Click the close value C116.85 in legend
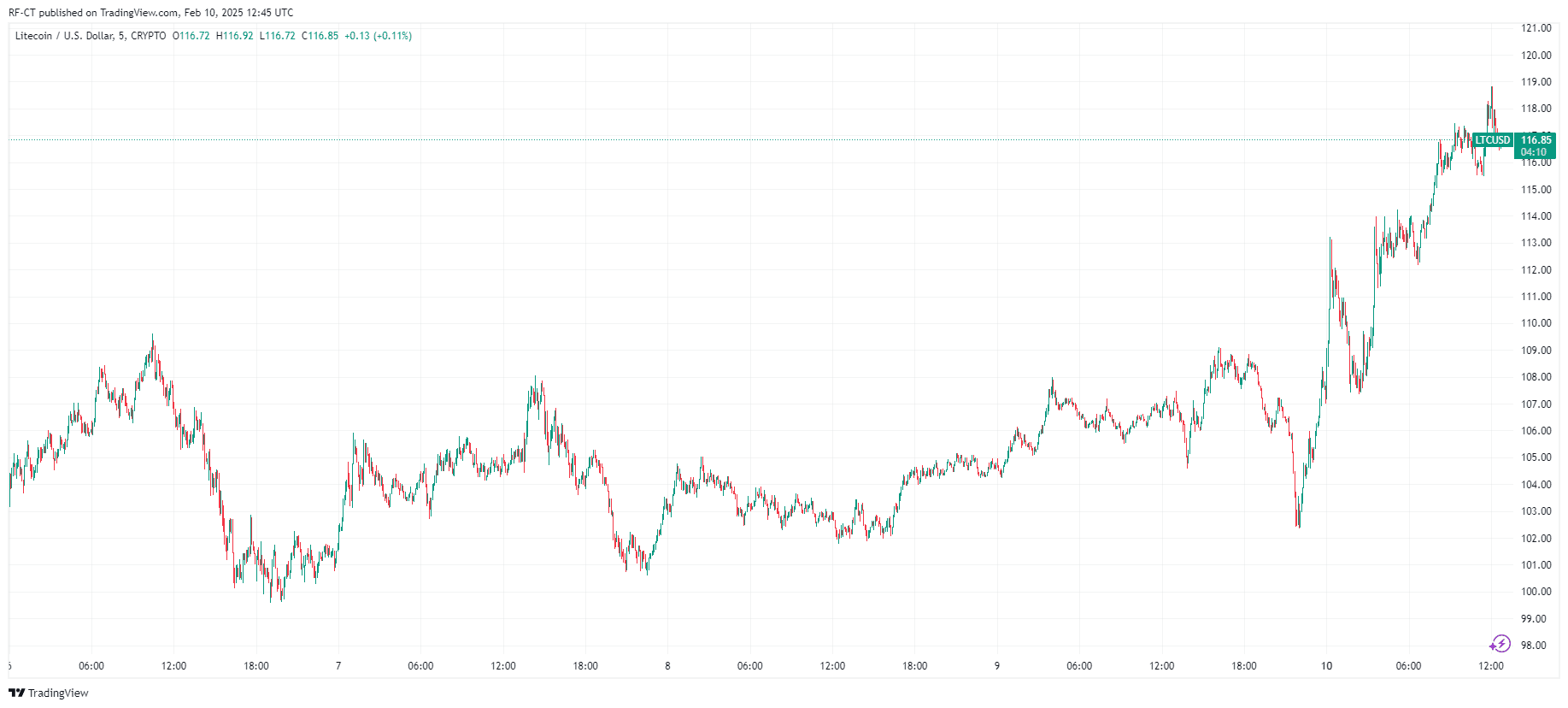Viewport: 1568px width, 708px height. 320,36
